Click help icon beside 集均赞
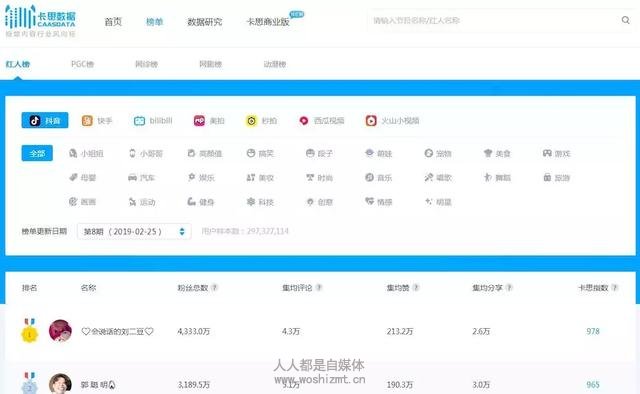 point(416,287)
